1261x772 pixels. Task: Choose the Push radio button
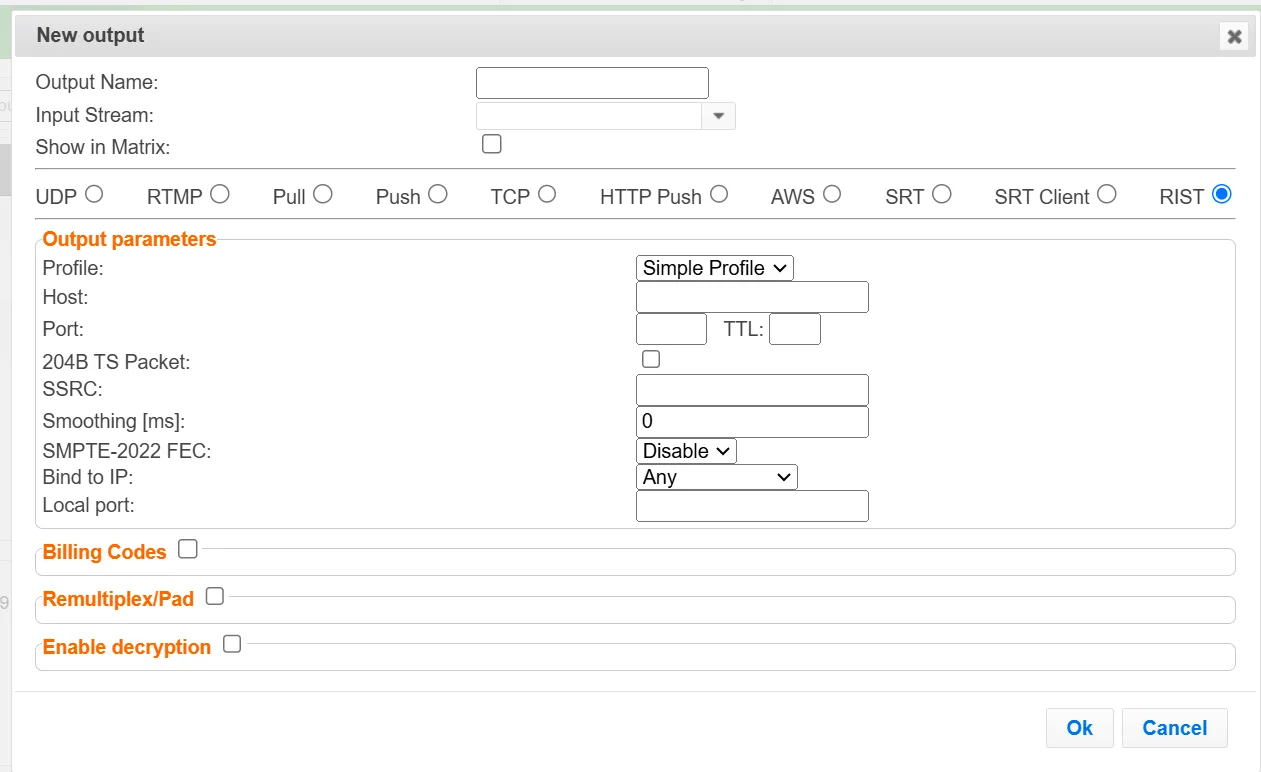pyautogui.click(x=437, y=194)
